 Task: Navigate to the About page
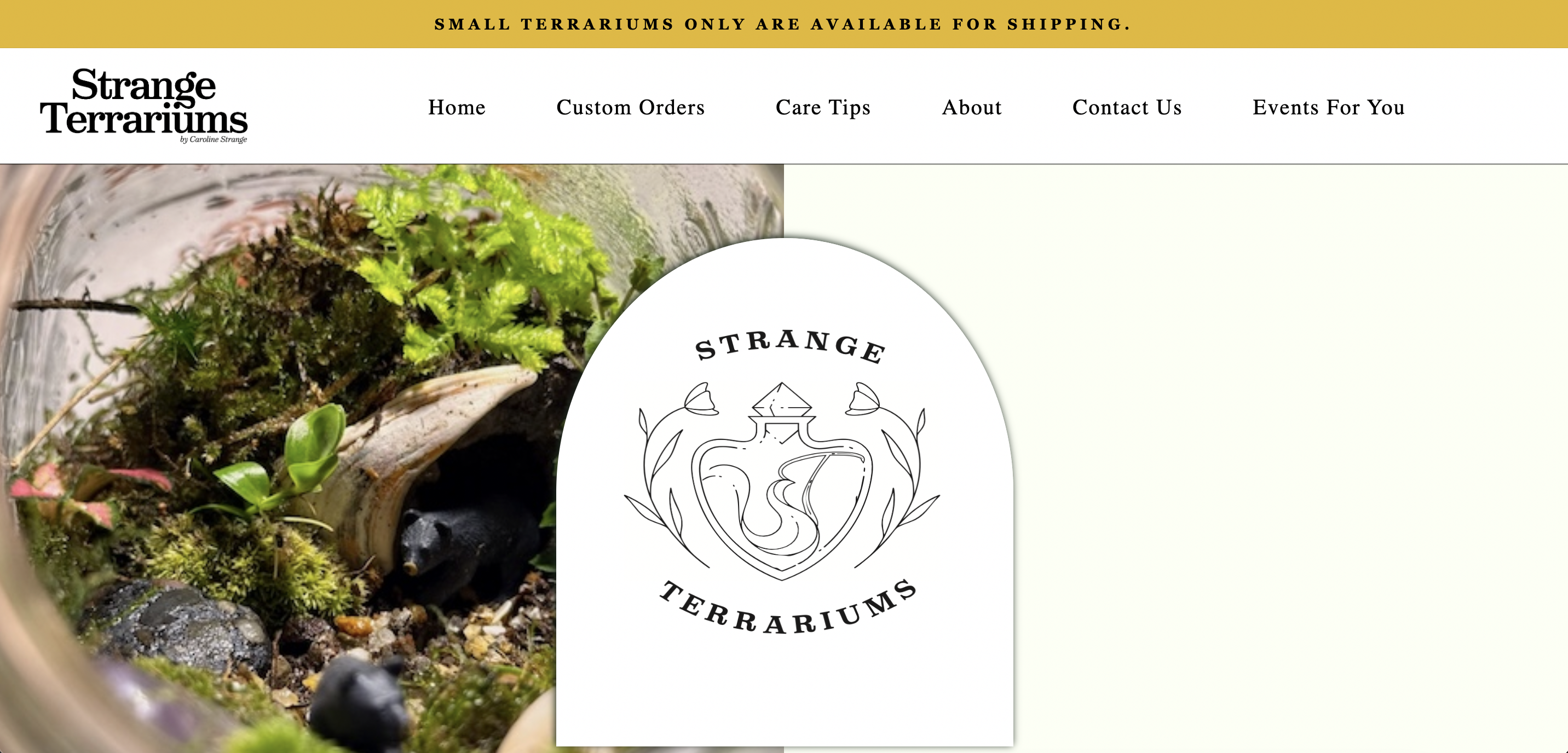pos(971,107)
